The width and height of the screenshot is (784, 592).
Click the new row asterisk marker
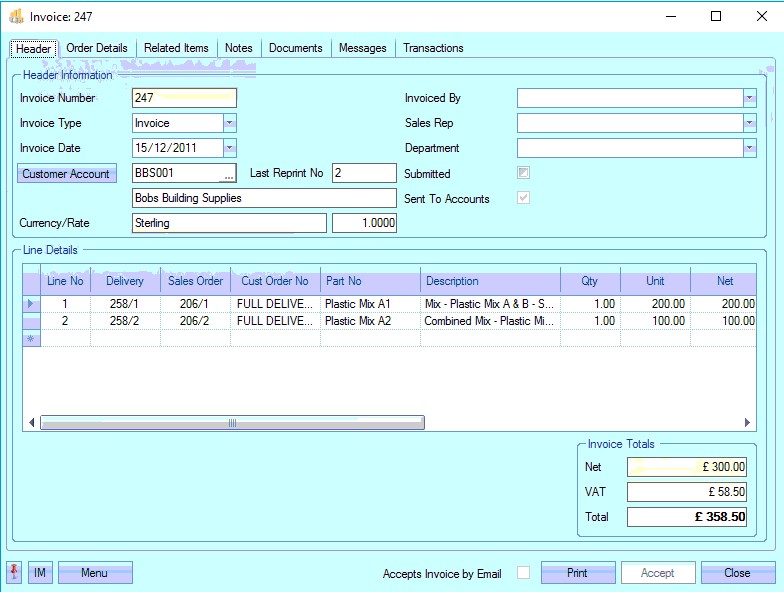point(30,339)
